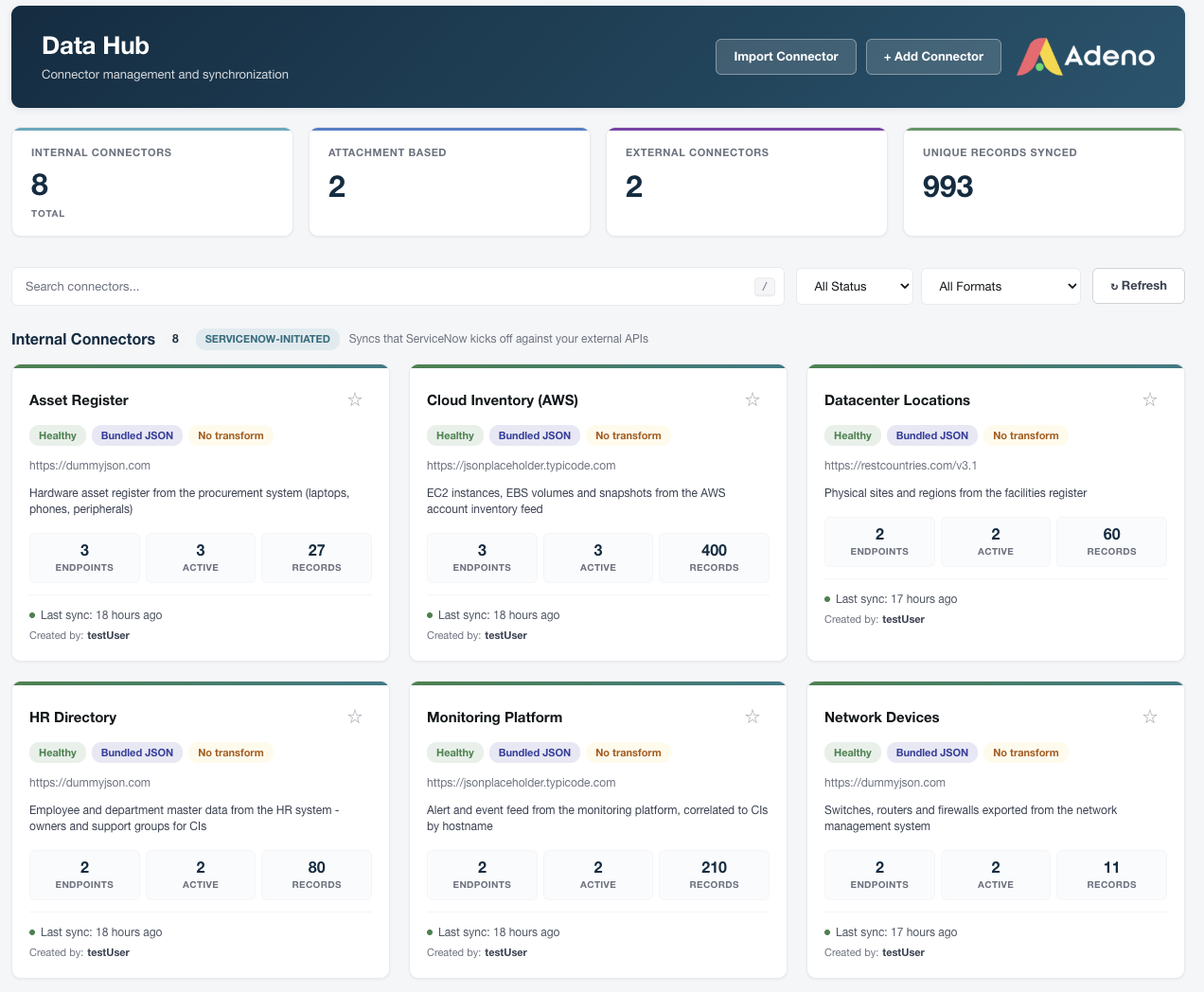Click Bundled JSON badge on HR Directory
The height and width of the screenshot is (992, 1204).
click(137, 753)
